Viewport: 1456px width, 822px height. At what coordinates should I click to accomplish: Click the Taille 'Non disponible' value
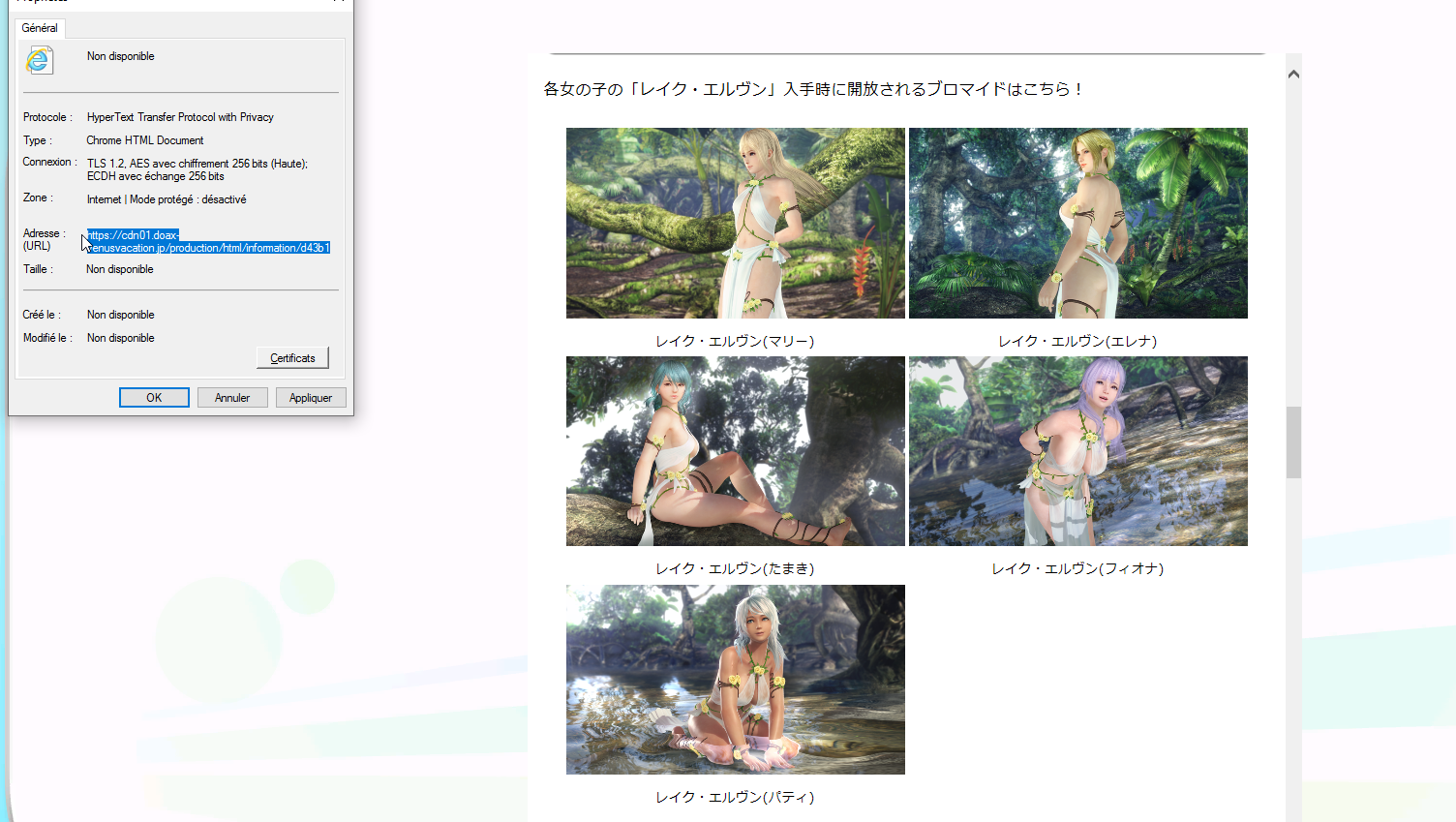pyautogui.click(x=120, y=269)
